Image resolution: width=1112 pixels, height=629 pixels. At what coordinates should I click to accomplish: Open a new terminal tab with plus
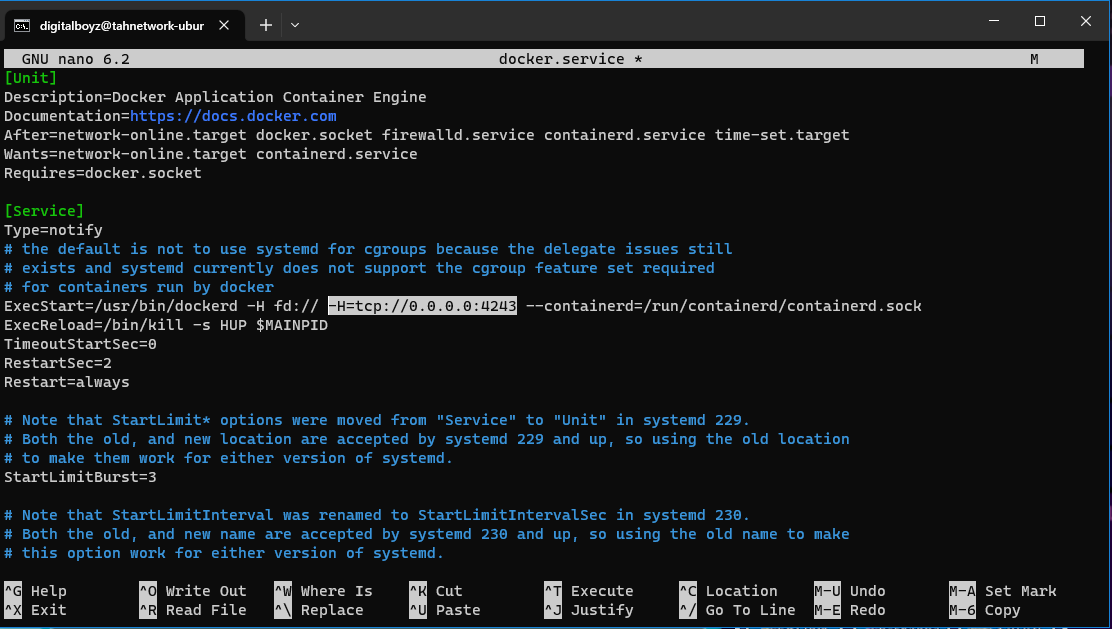pyautogui.click(x=265, y=25)
